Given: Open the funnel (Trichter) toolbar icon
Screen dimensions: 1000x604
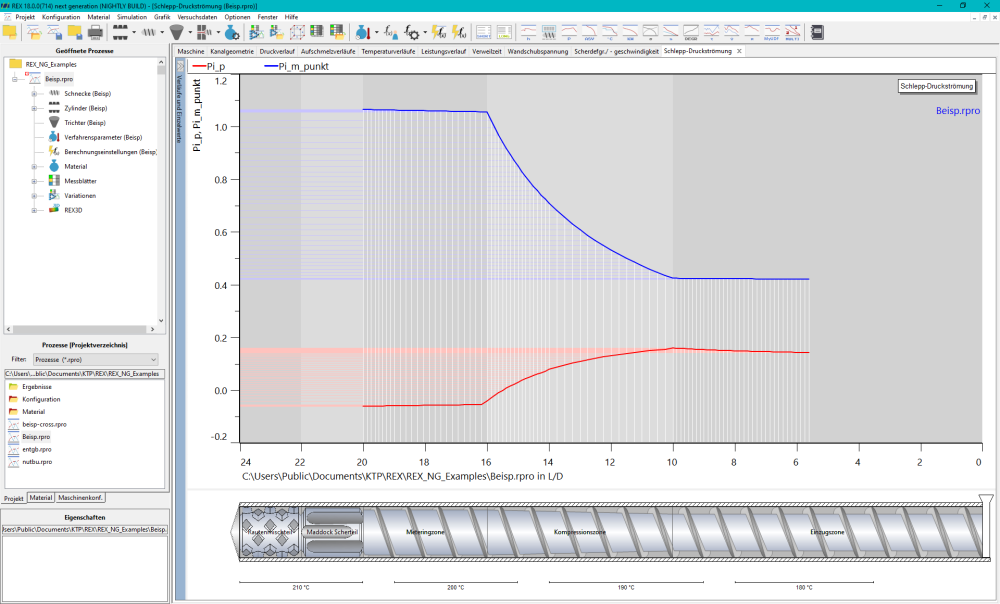Looking at the screenshot, I should [177, 32].
